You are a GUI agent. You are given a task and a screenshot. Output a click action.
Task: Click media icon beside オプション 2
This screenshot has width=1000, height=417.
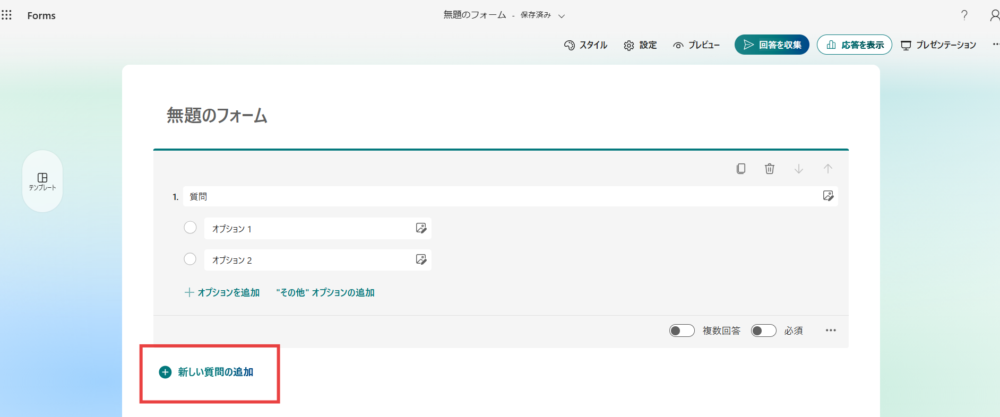point(421,260)
